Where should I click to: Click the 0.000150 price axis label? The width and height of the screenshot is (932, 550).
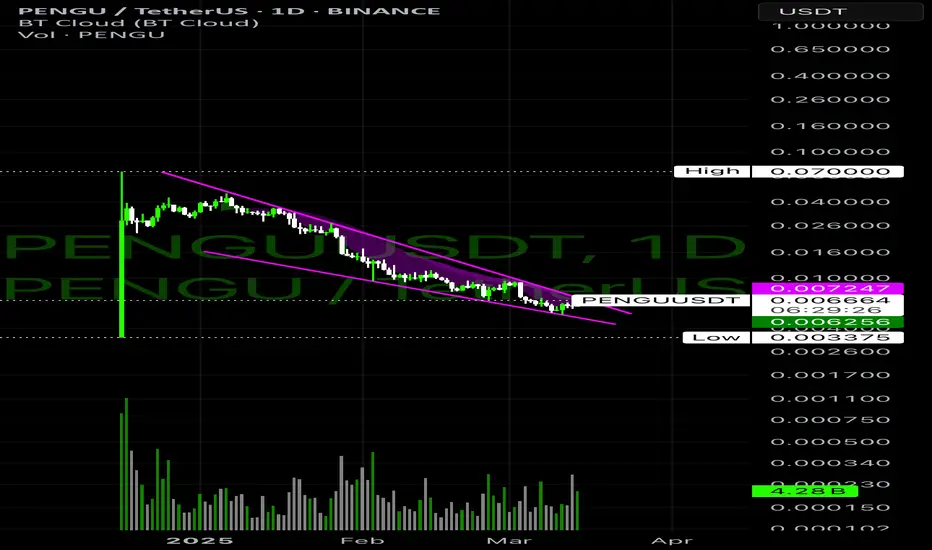[x=830, y=508]
